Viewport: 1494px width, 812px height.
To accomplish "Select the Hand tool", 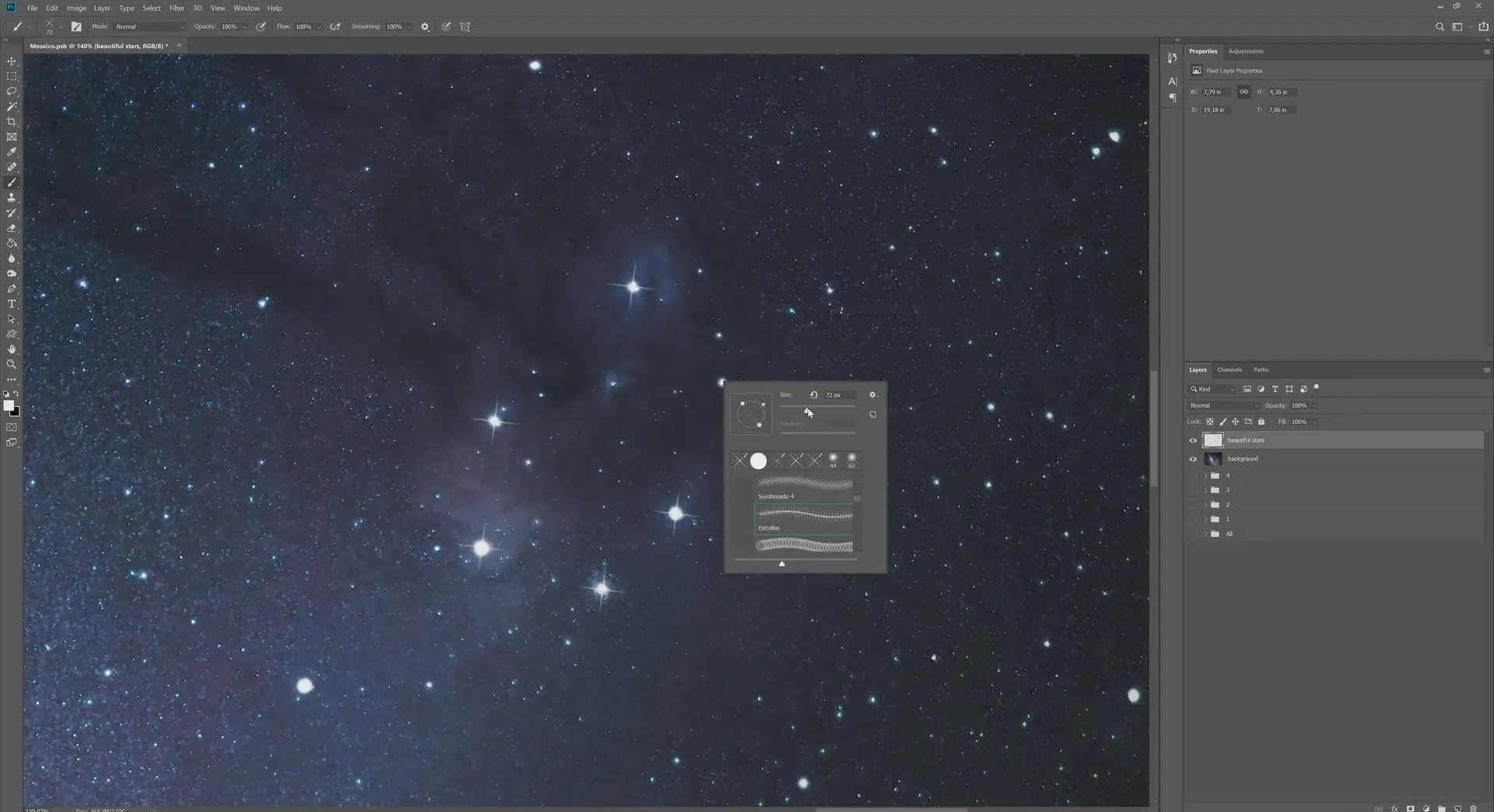I will point(12,349).
